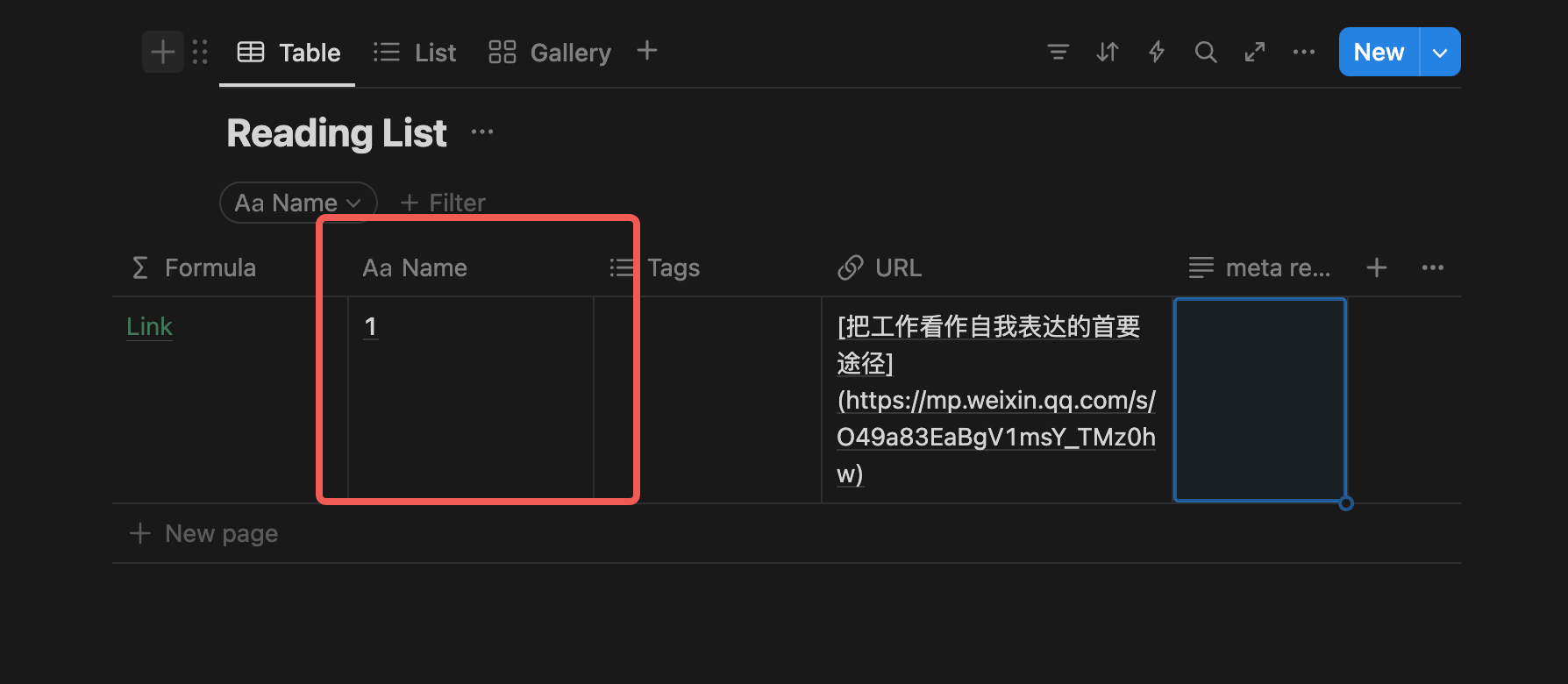This screenshot has width=1568, height=684.
Task: Add a new property column
Action: [x=1377, y=267]
